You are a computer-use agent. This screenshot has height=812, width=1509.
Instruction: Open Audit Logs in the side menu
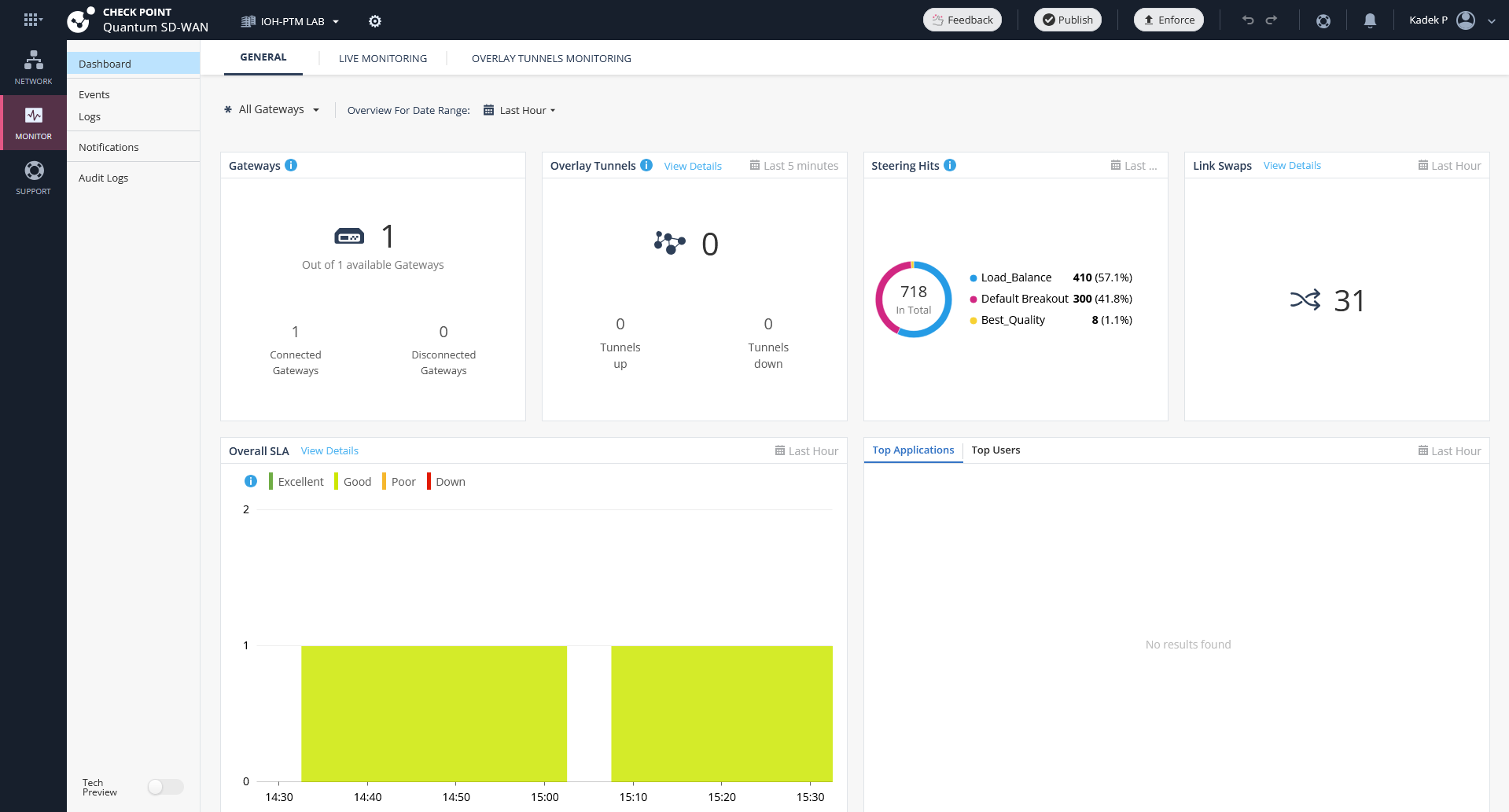point(103,178)
